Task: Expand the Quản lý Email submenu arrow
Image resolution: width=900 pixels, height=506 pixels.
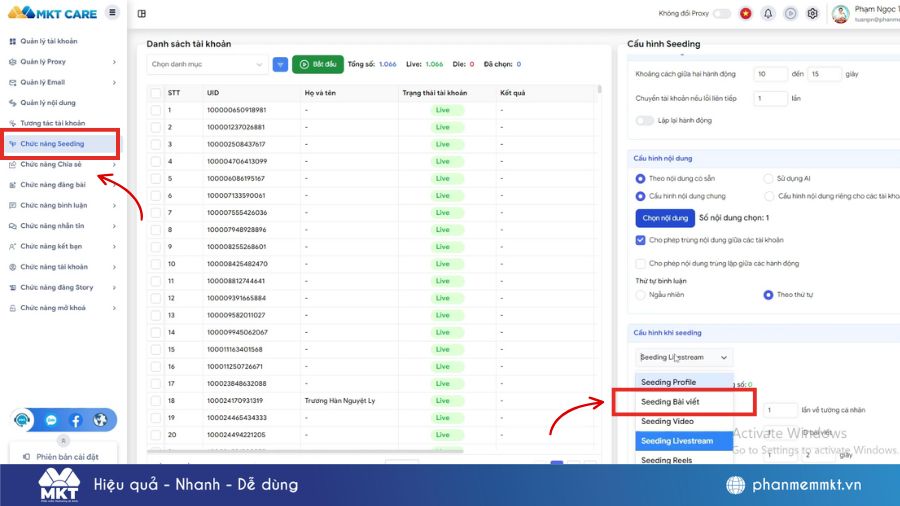Action: [x=114, y=83]
